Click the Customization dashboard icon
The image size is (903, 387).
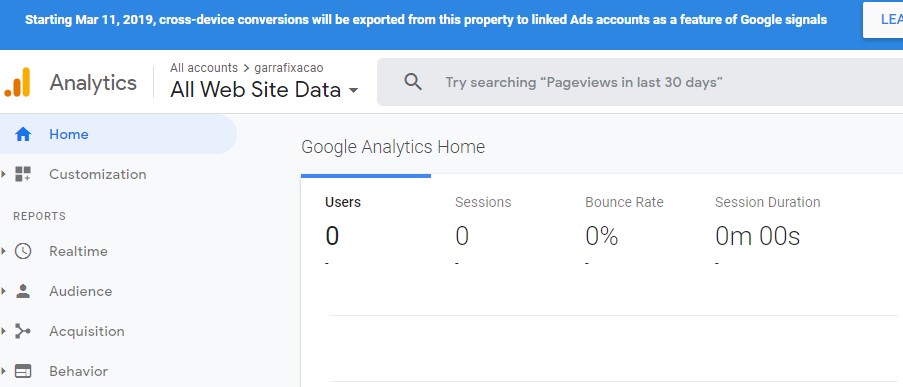pyautogui.click(x=23, y=174)
